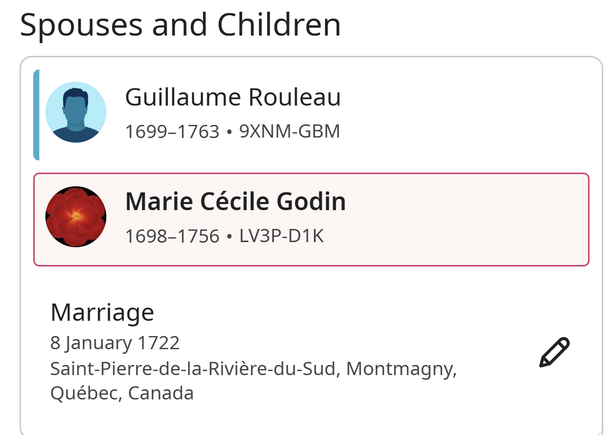Screen dimensions: 605x435
Task: Click the year 1722 in marriage date
Action: pos(159,343)
